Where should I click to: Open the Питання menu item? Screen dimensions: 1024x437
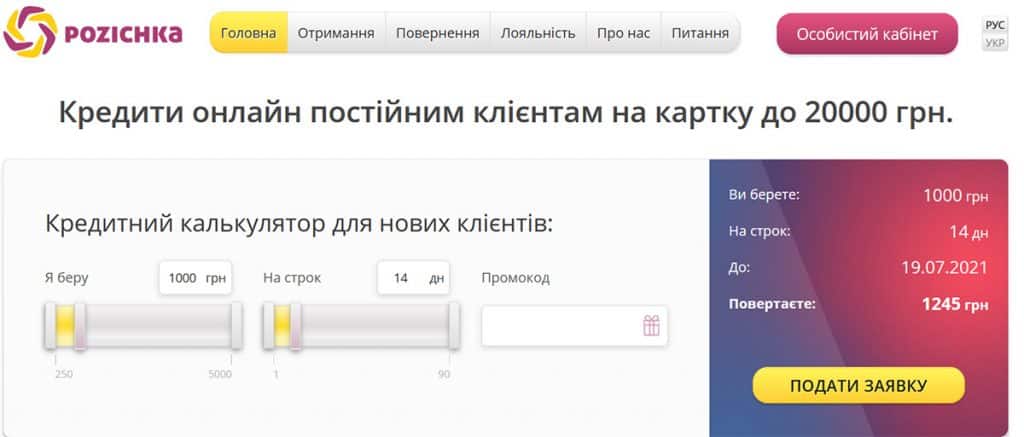tap(700, 33)
